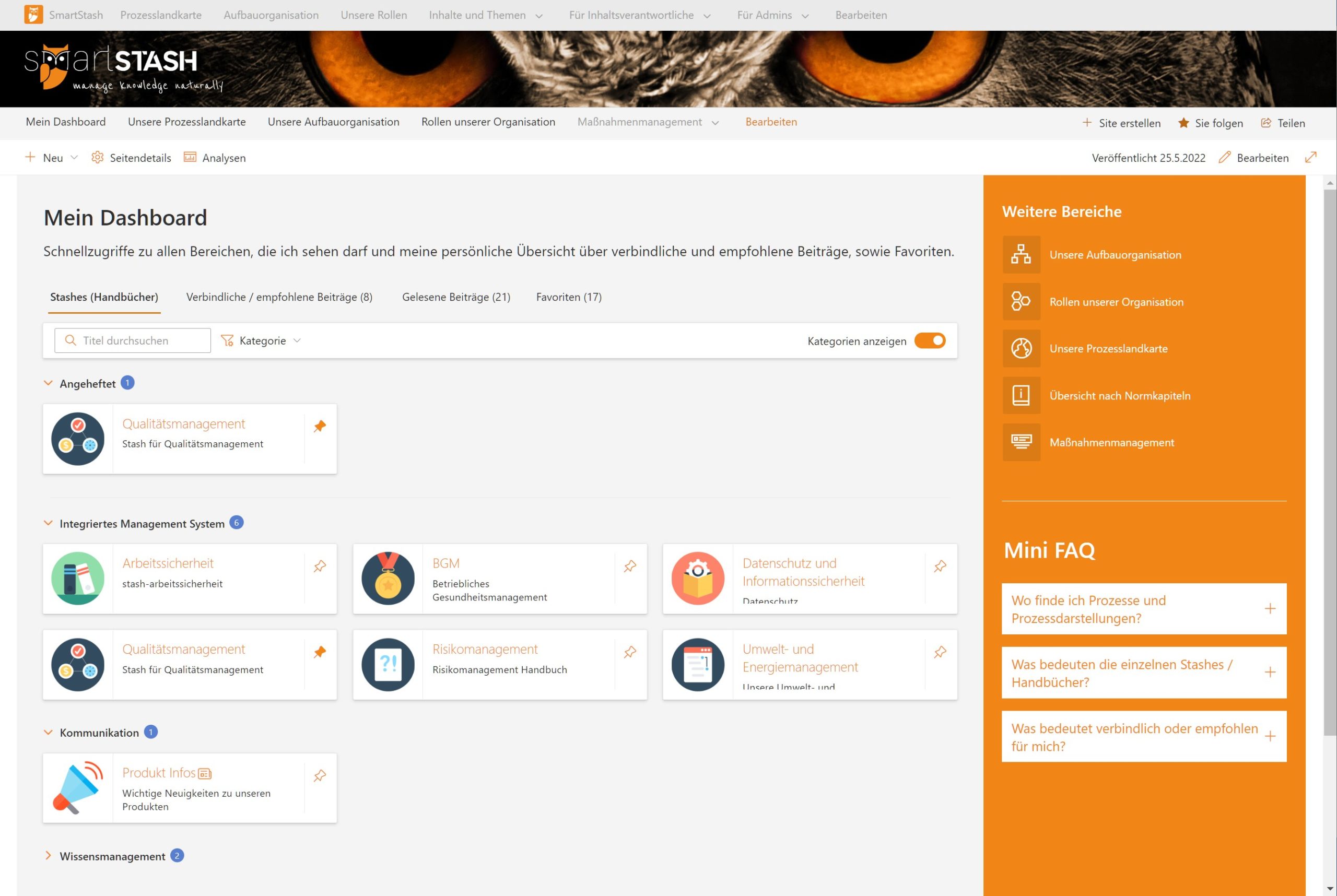This screenshot has height=896, width=1337.
Task: Open the Arbeitssicherheit title link
Action: pos(168,563)
